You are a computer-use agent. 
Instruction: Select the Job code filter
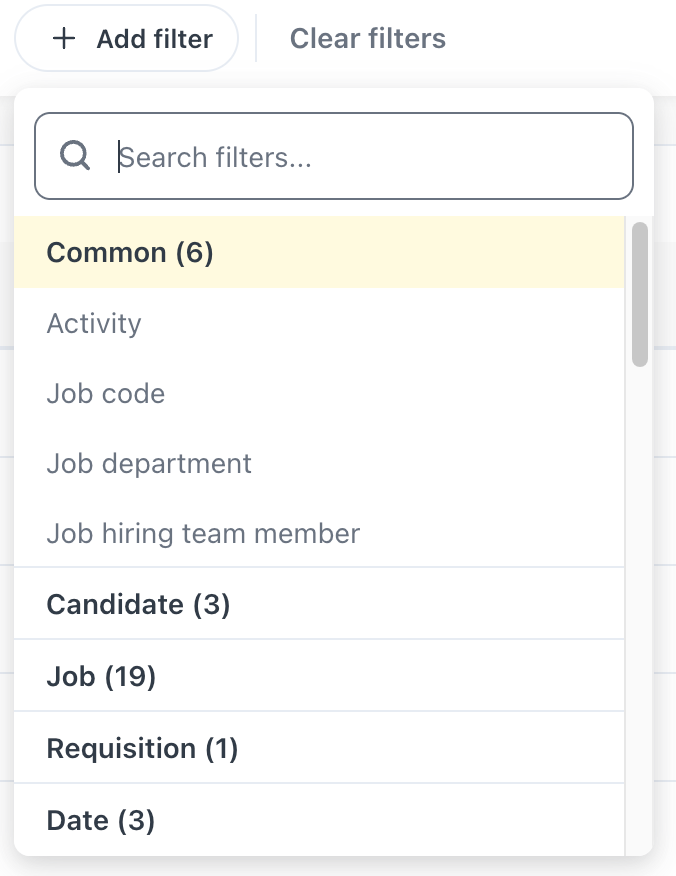pyautogui.click(x=105, y=393)
